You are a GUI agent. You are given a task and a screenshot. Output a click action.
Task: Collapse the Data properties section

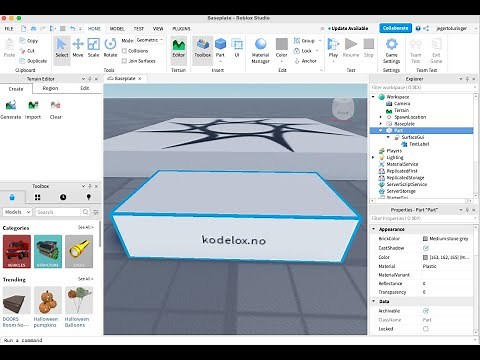[374, 301]
